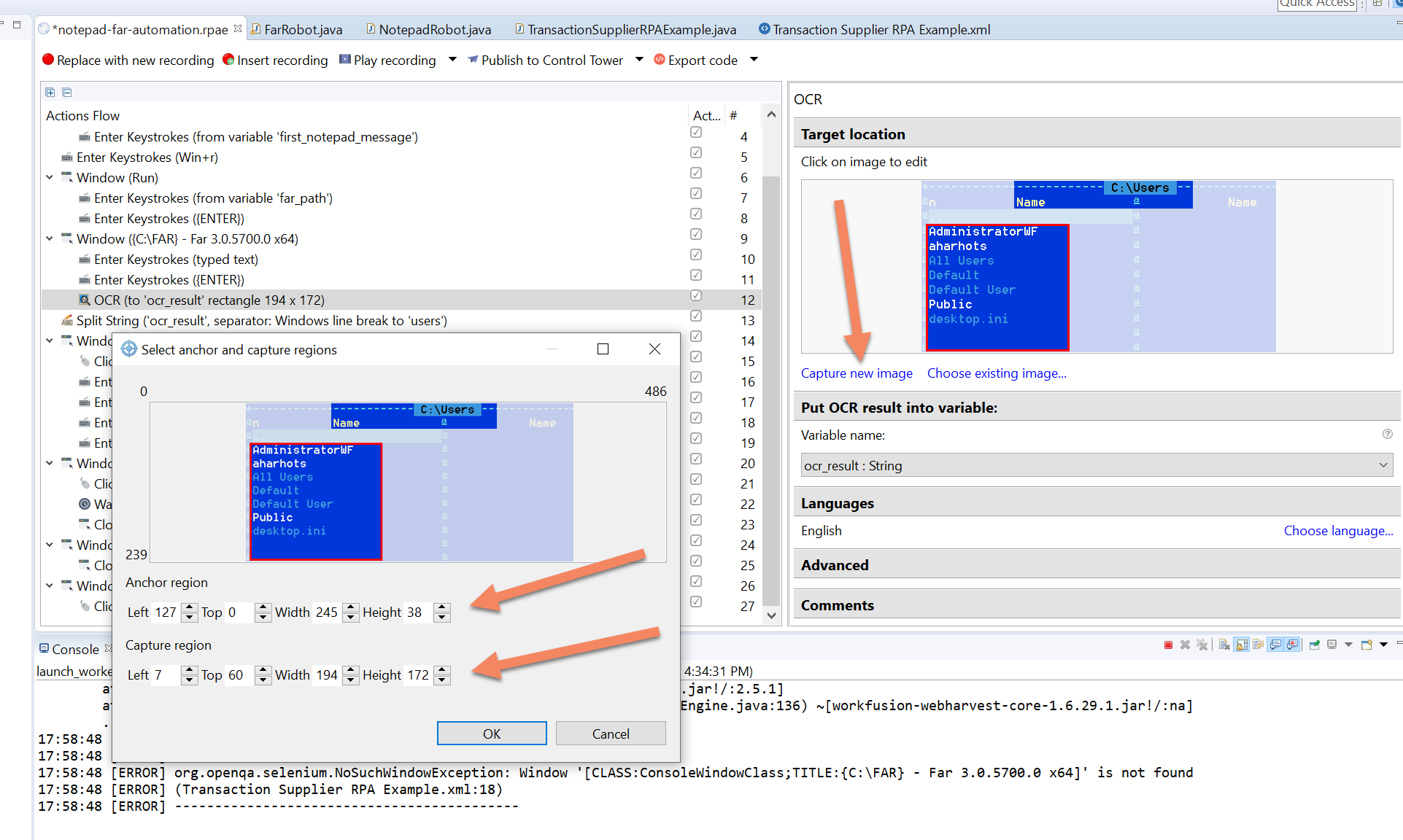Toggle the active checkbox for row 17
The height and width of the screenshot is (840, 1403).
[696, 397]
